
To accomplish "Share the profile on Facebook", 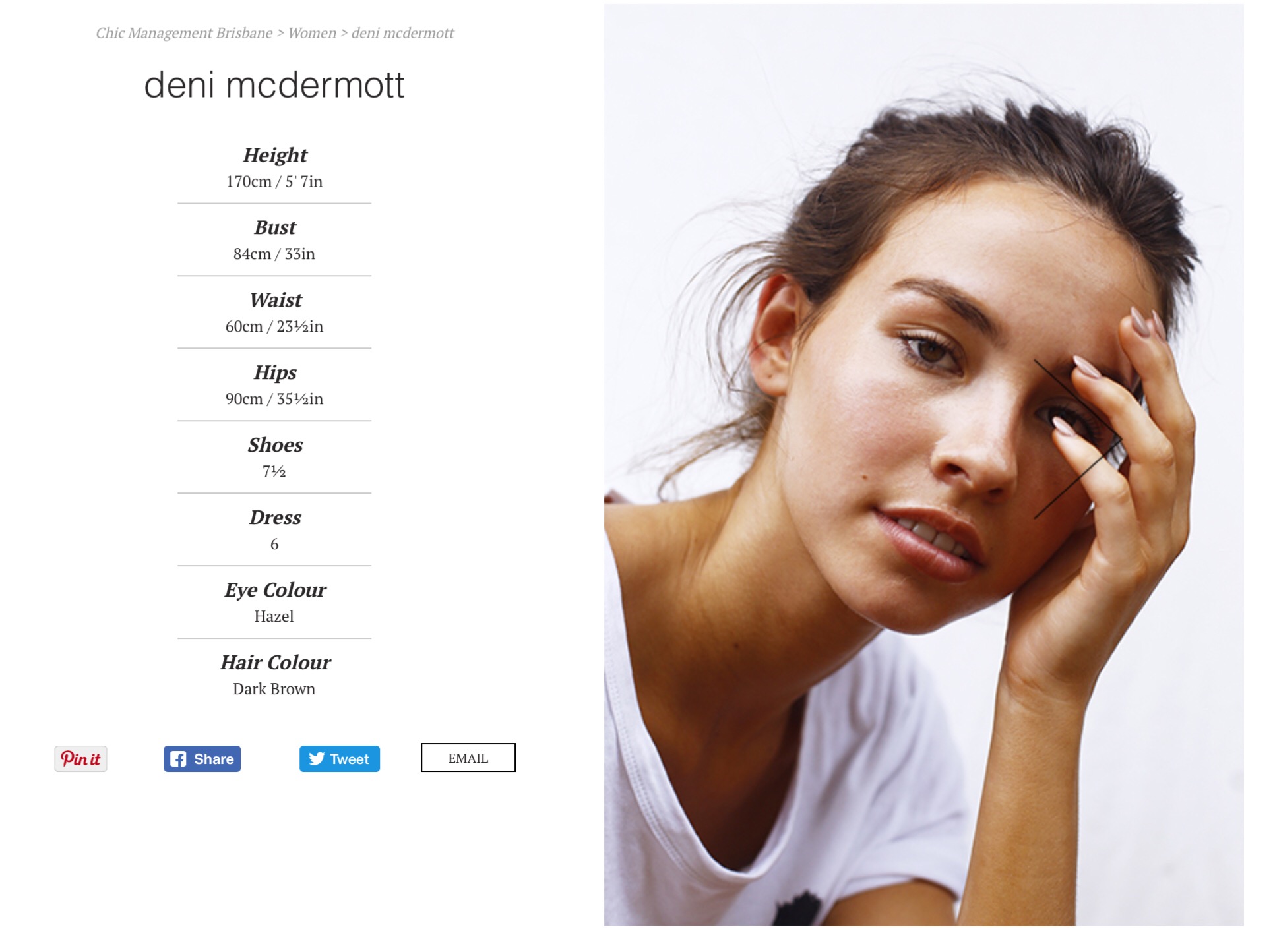I will (x=202, y=759).
